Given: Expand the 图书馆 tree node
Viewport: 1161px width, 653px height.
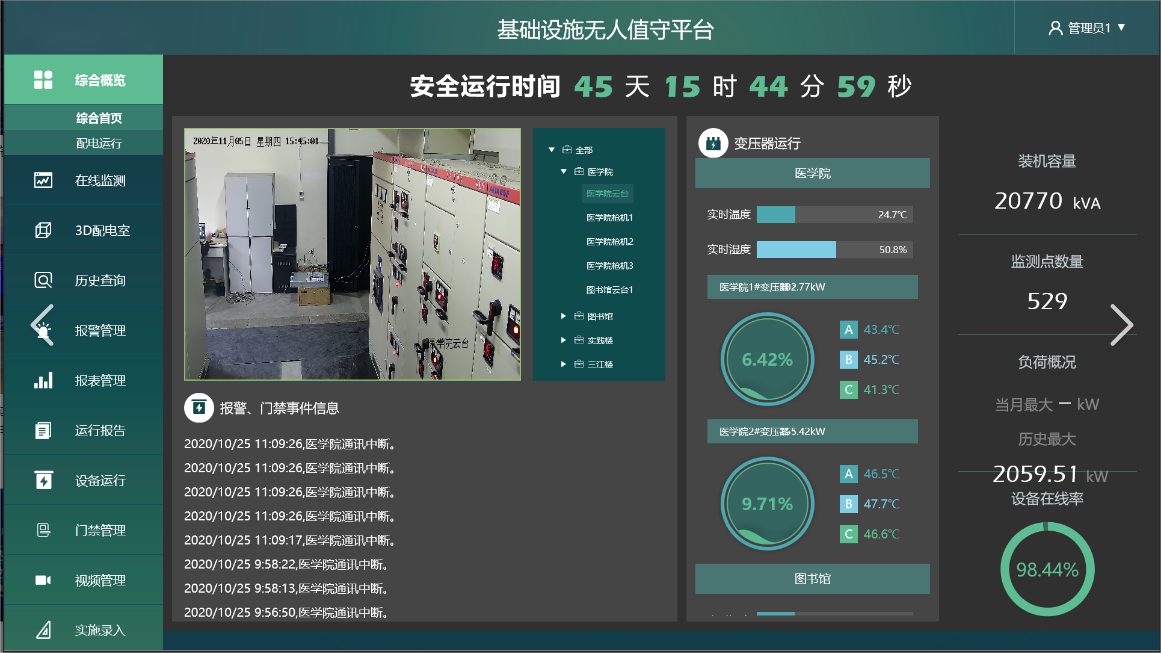Looking at the screenshot, I should 564,317.
